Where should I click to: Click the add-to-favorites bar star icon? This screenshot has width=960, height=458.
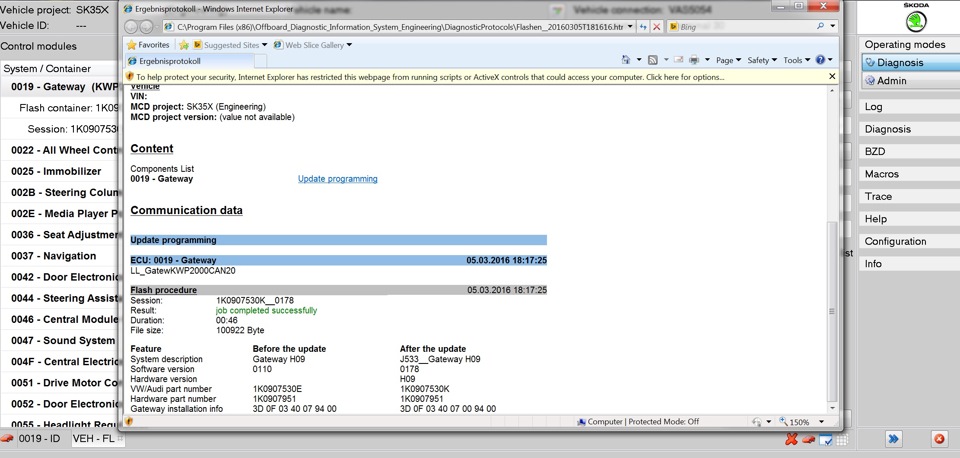click(x=184, y=45)
